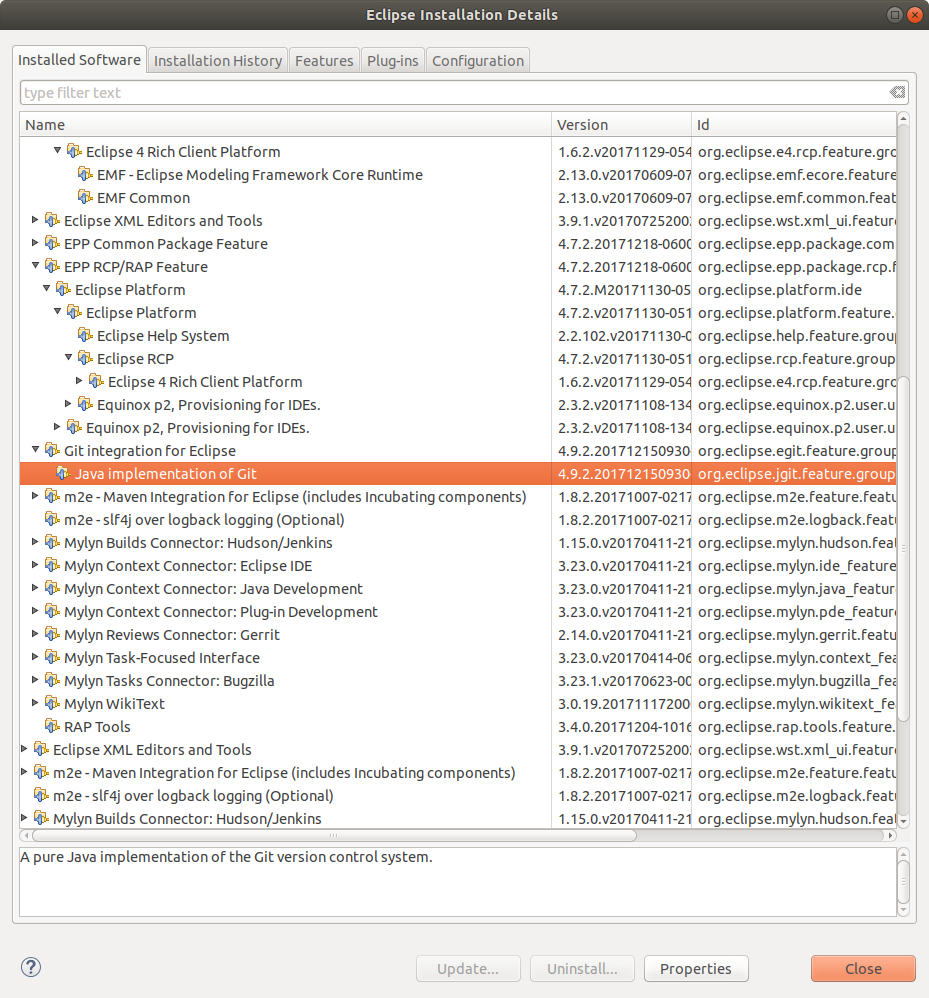Click the EPP RCP/RAP Feature icon

click(52, 266)
